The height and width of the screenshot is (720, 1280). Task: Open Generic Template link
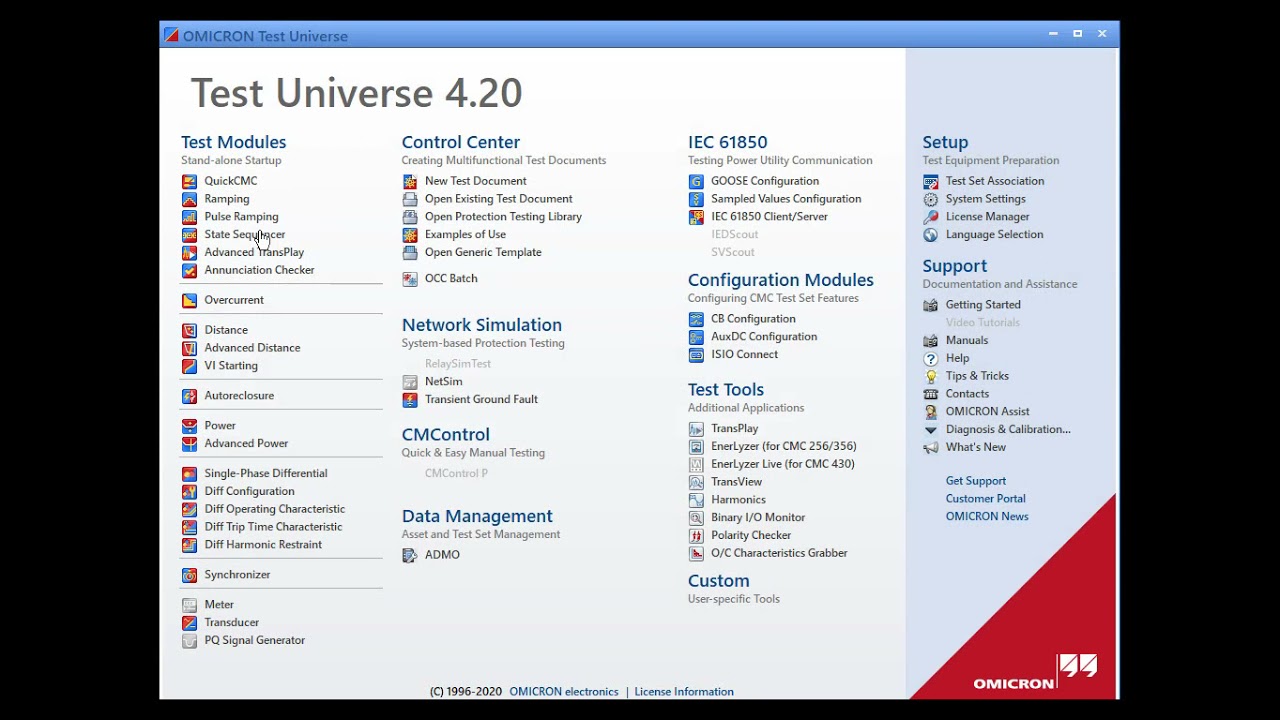point(483,253)
